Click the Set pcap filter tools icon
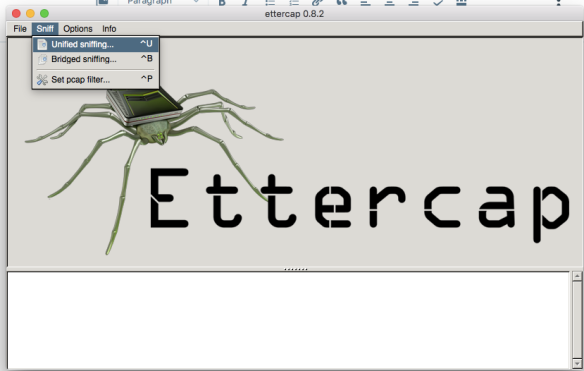Image resolution: width=584 pixels, height=371 pixels. point(42,79)
